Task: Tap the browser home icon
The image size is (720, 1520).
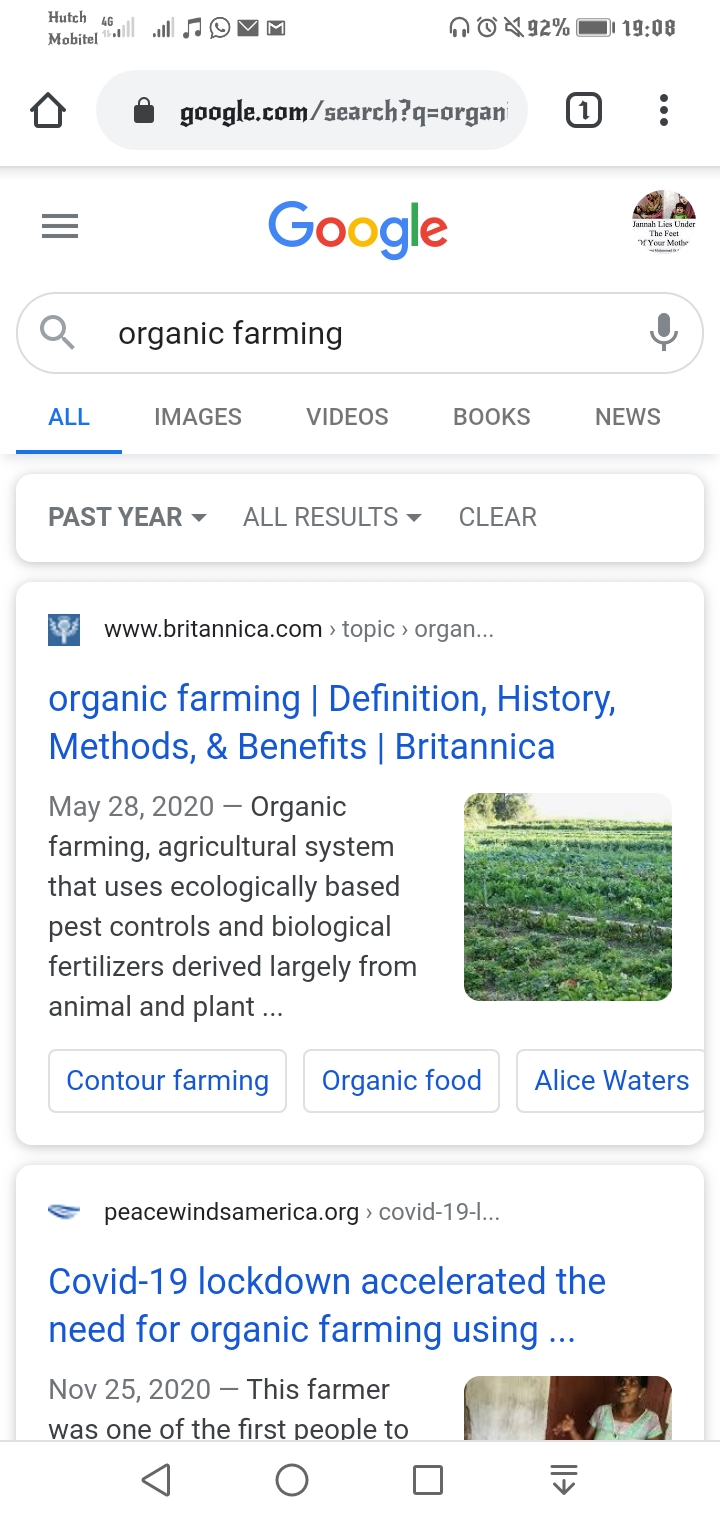Action: [48, 111]
